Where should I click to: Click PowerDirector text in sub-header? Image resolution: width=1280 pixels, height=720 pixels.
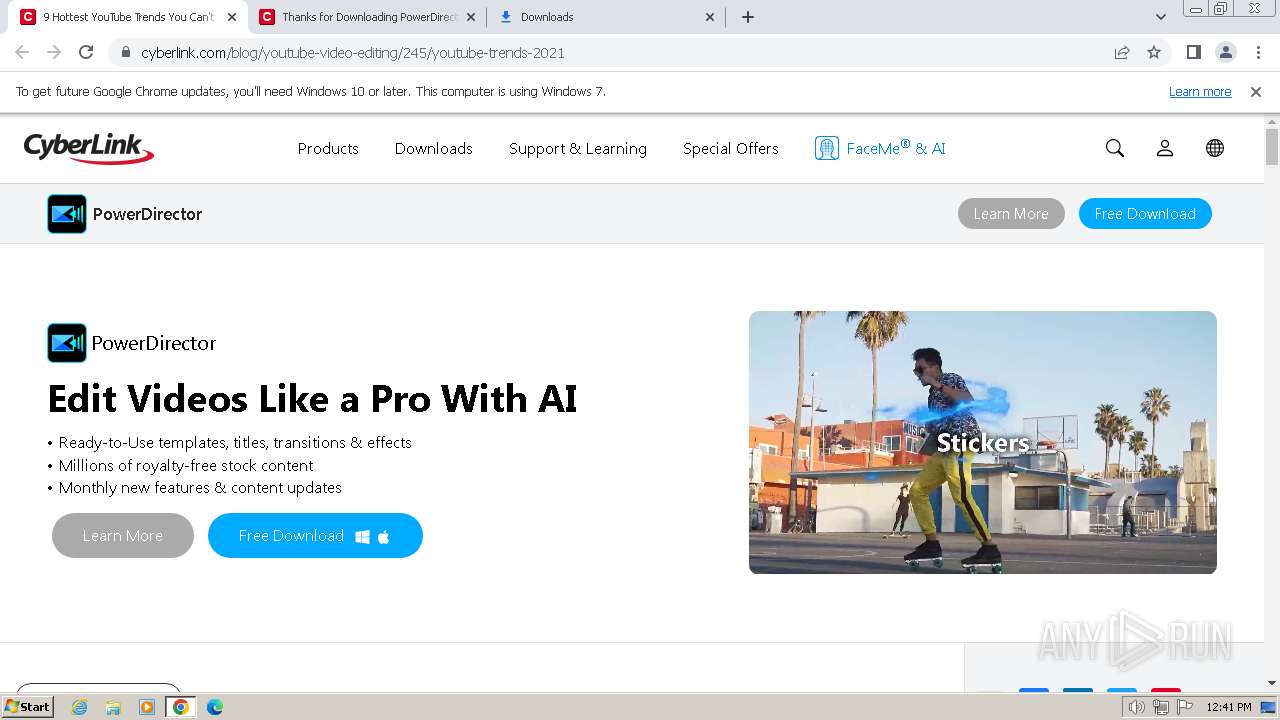147,214
